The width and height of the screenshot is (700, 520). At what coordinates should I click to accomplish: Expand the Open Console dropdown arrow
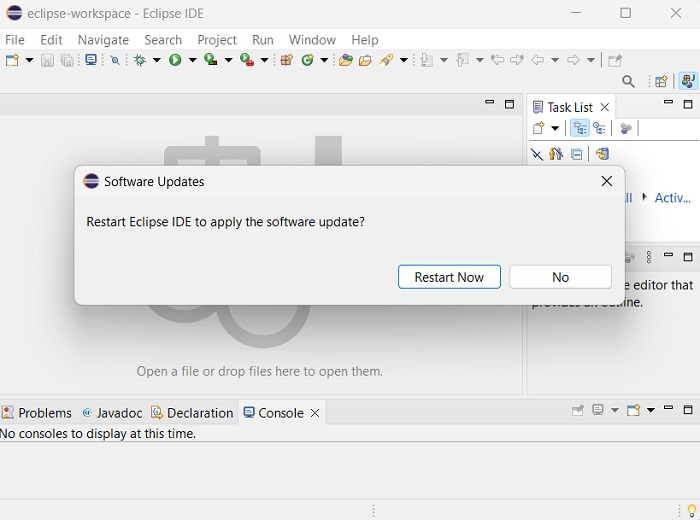click(x=650, y=410)
